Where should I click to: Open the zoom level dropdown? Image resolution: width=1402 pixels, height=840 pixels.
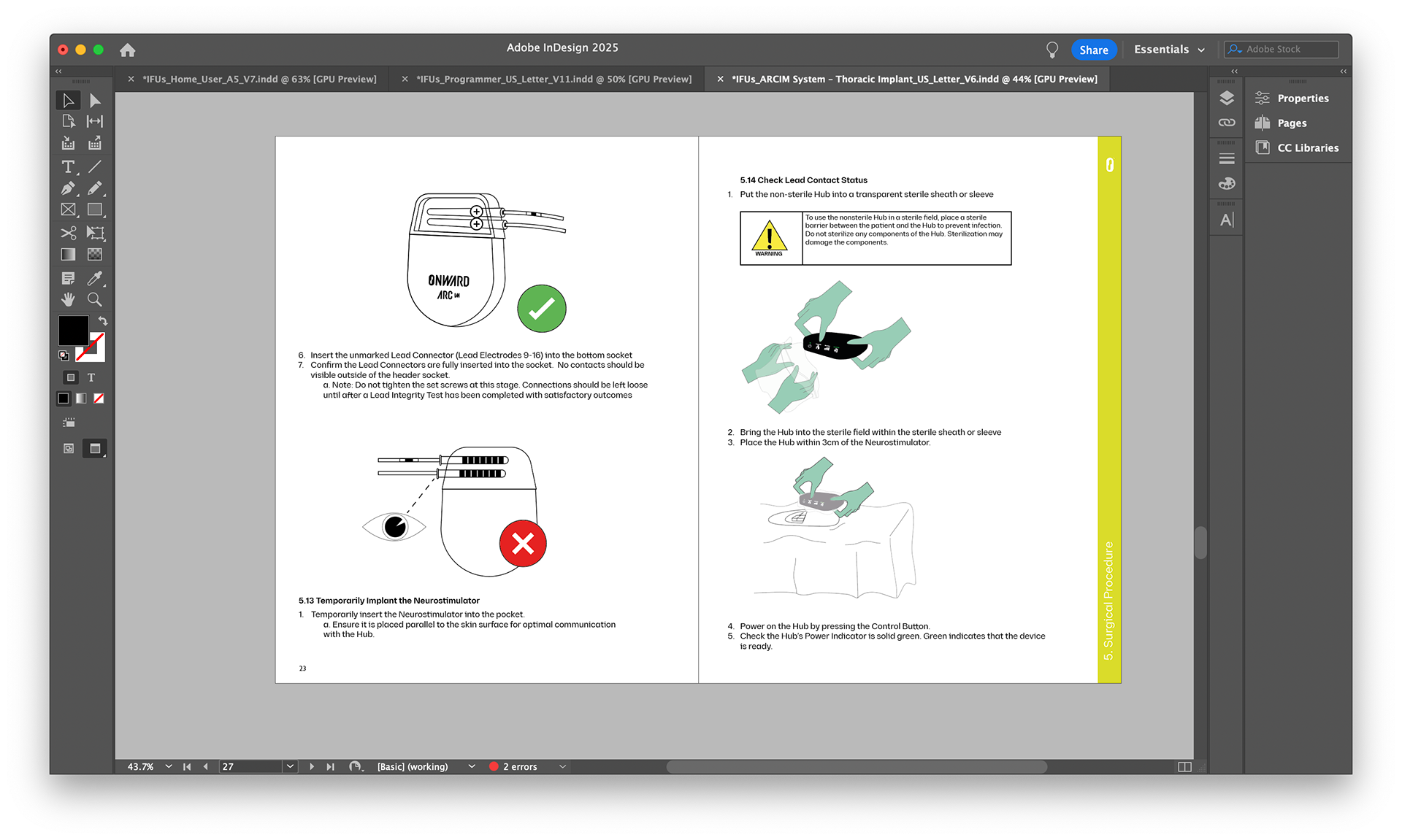(x=169, y=766)
